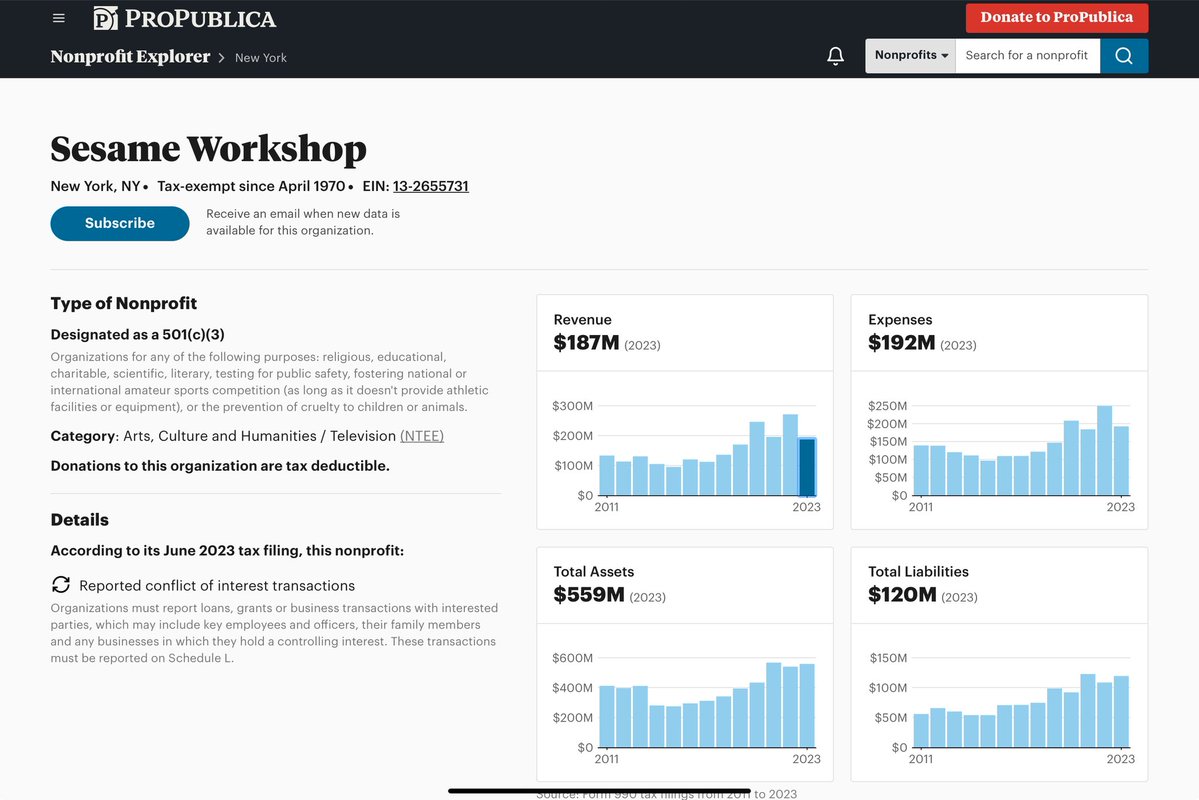Click the first 2011 bar in Revenue chart

(x=607, y=476)
